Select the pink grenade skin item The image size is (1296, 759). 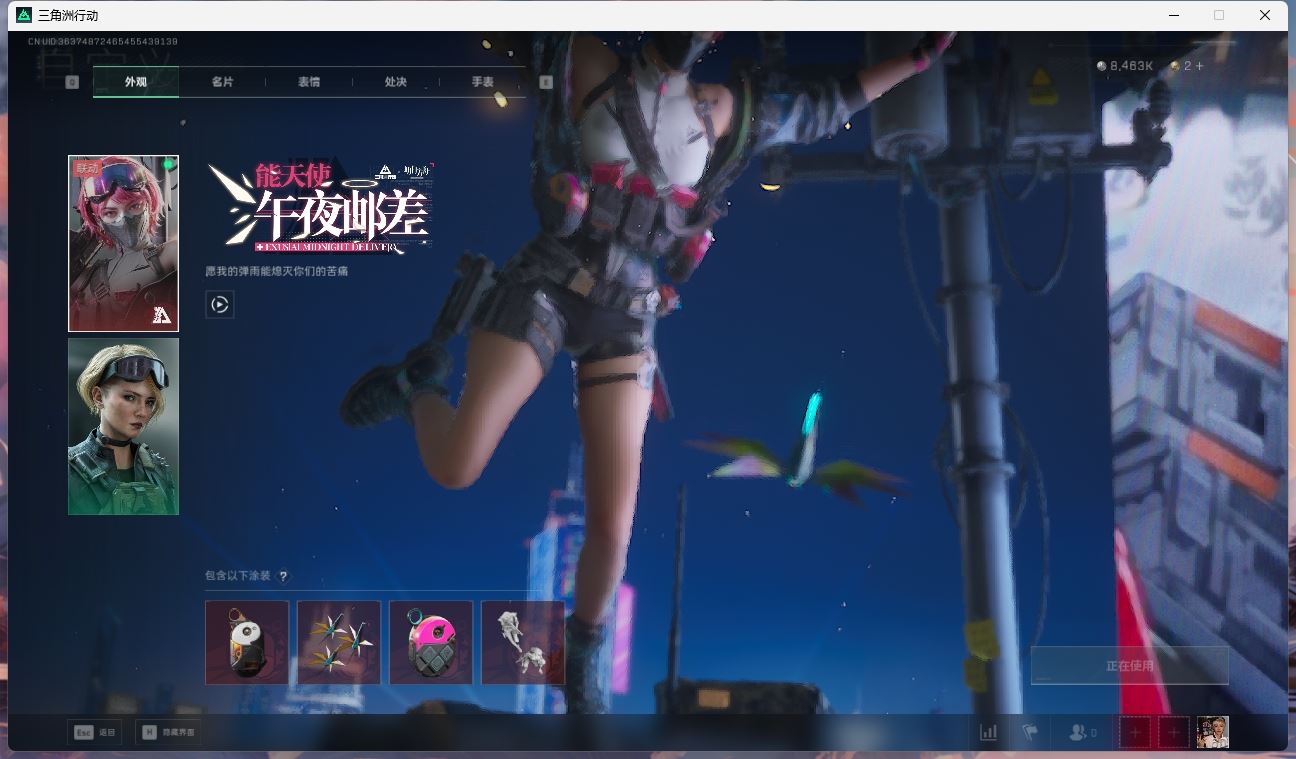(430, 642)
